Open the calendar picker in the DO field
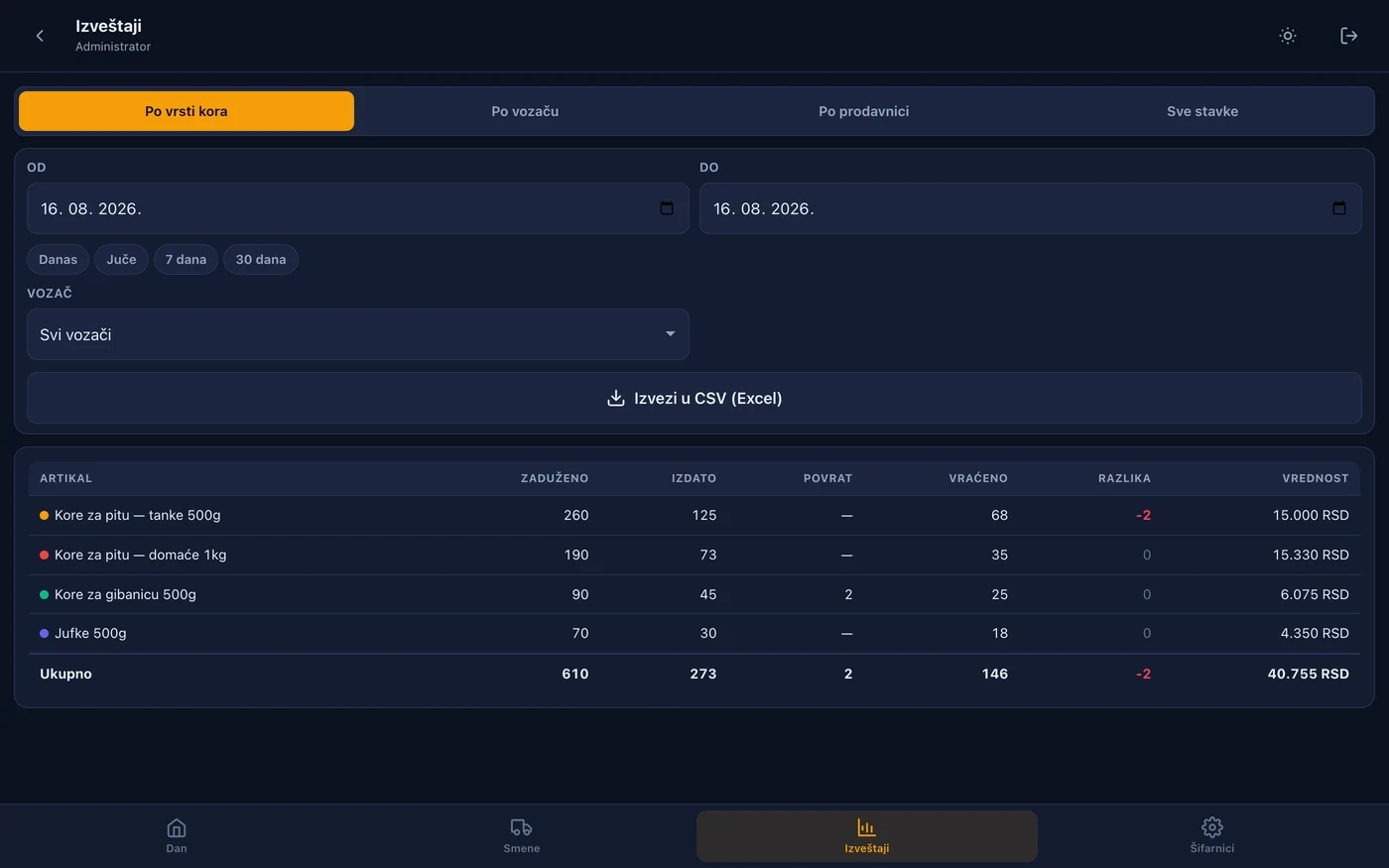The height and width of the screenshot is (868, 1389). pyautogui.click(x=1339, y=208)
